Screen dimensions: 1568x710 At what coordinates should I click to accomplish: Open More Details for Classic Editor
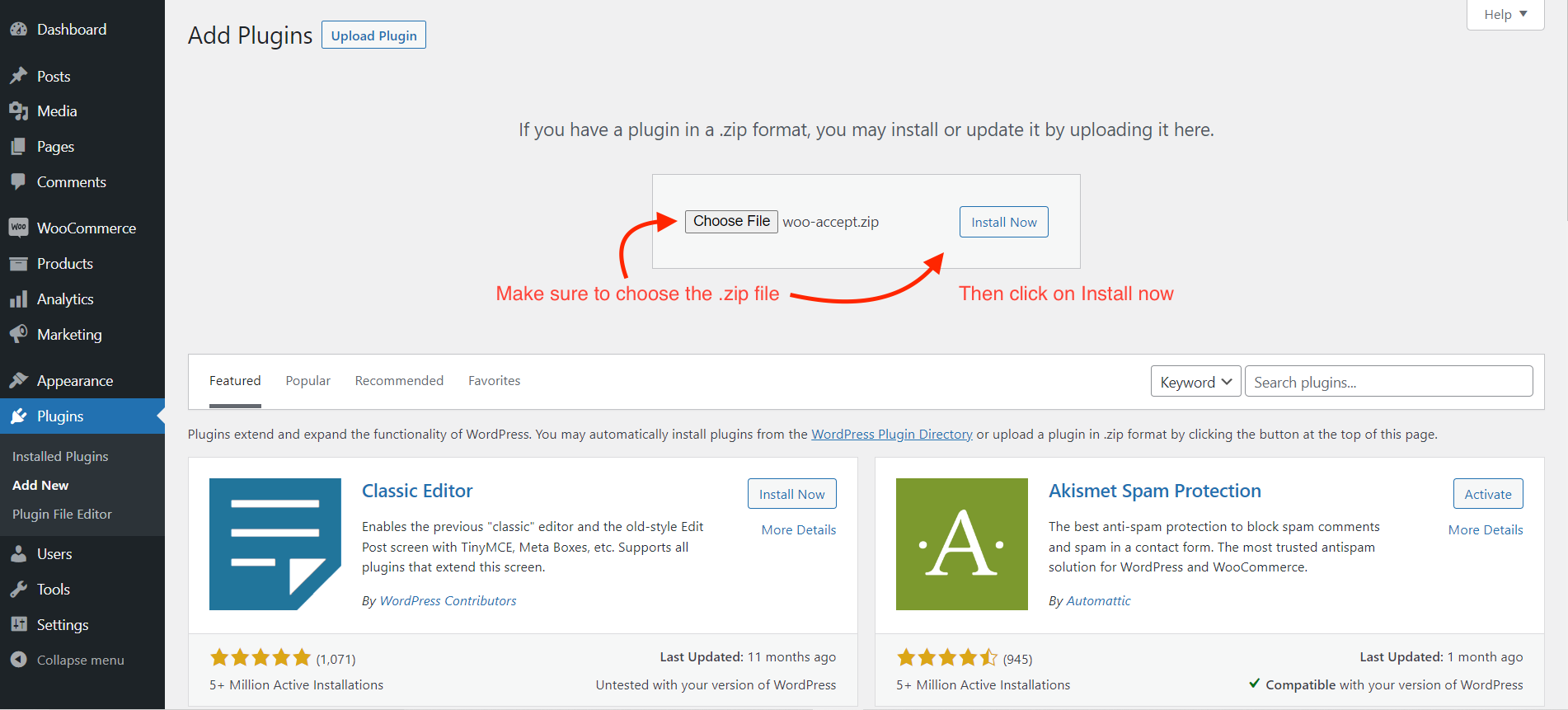[798, 529]
